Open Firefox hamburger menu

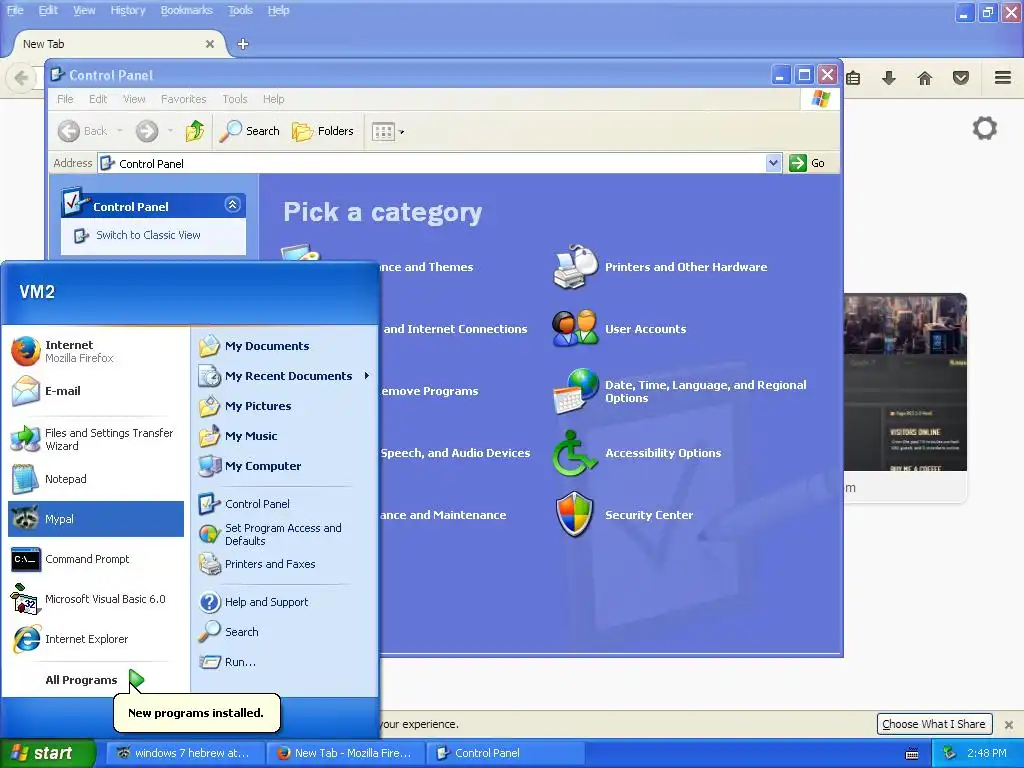(x=1003, y=78)
